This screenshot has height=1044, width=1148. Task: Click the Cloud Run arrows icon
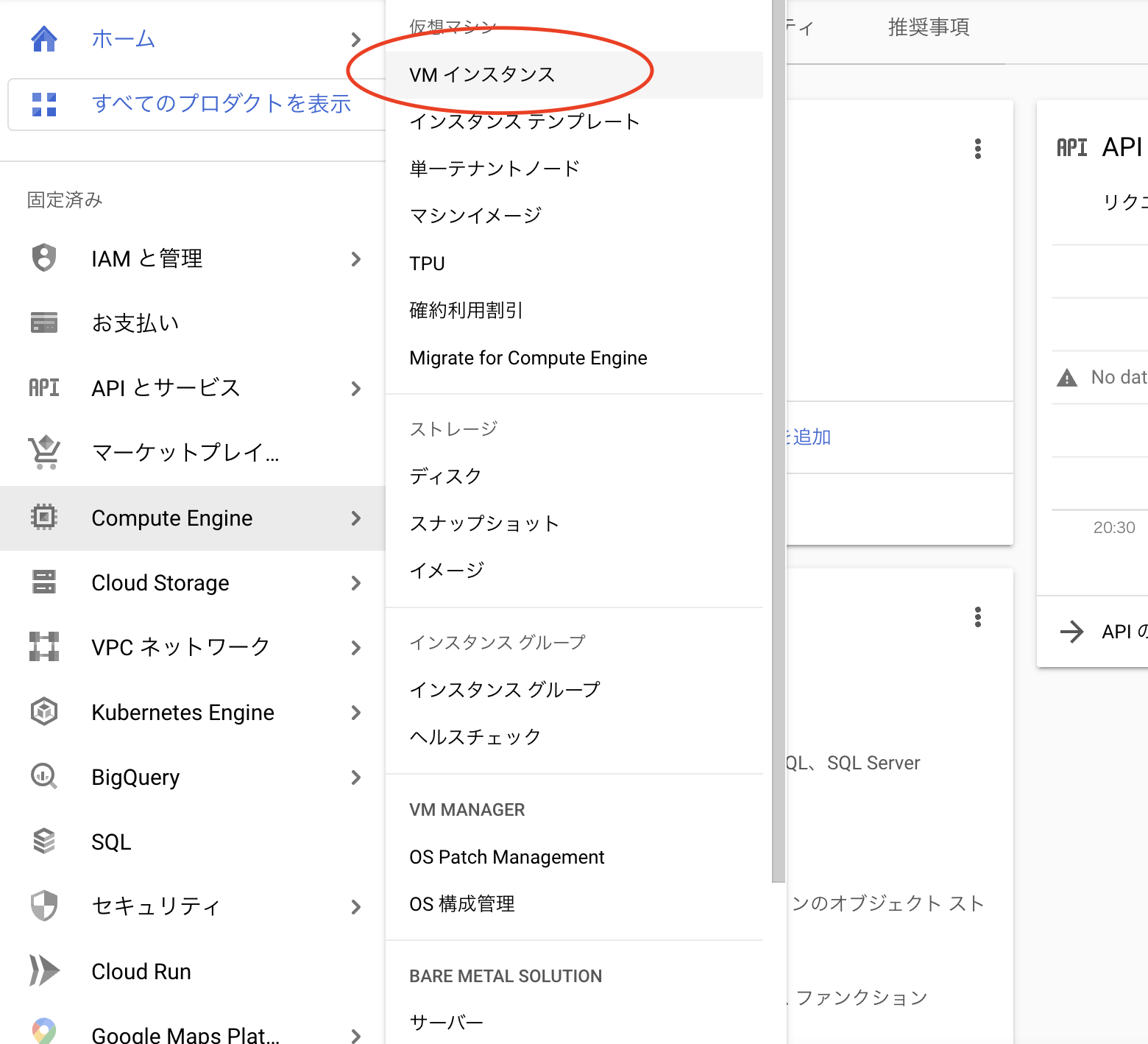(x=44, y=970)
